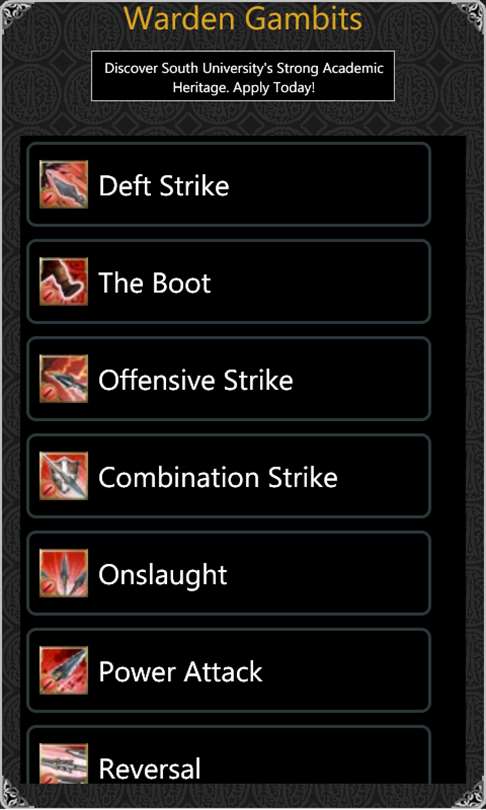
Task: Choose the Onslaught gambit row
Action: [229, 573]
